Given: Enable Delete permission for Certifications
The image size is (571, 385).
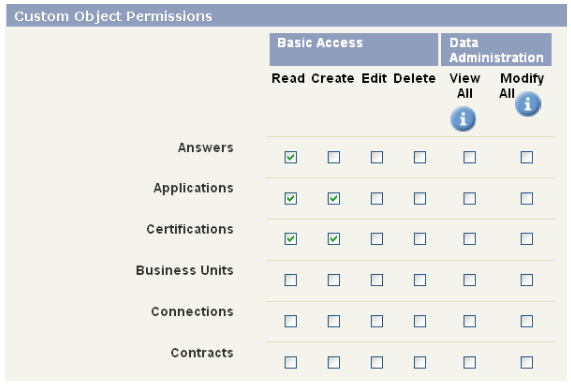Looking at the screenshot, I should coord(420,239).
